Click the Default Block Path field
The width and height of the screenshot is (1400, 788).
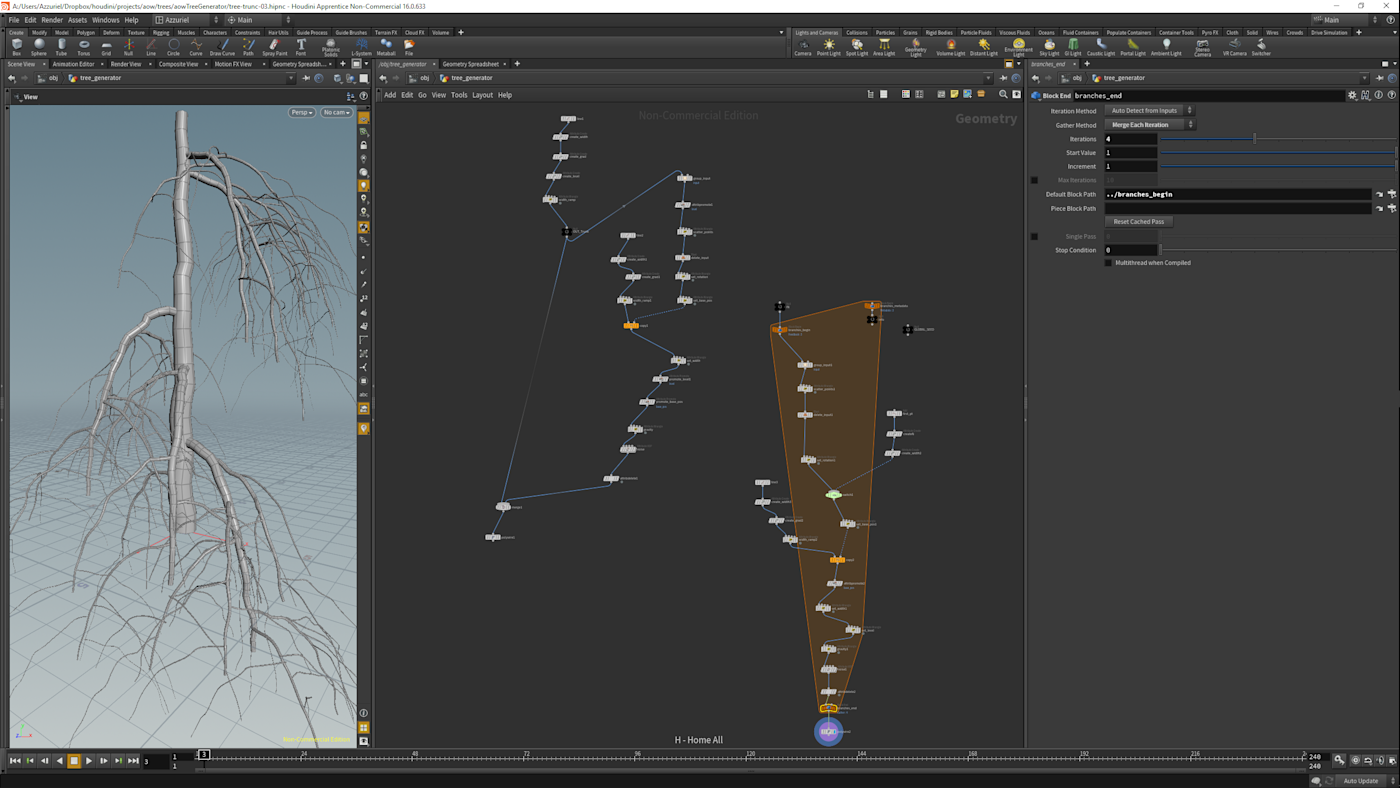tap(1237, 195)
